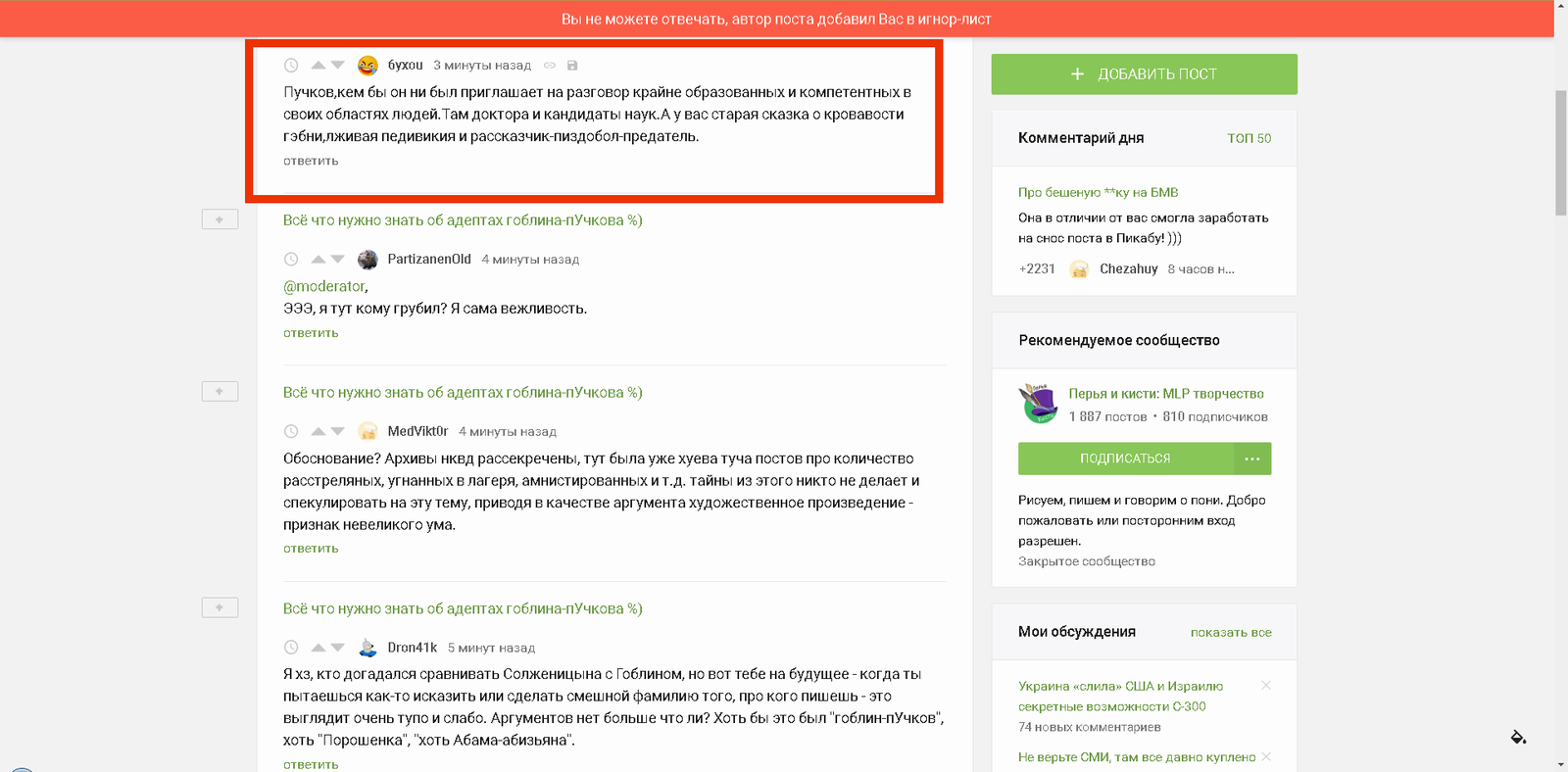Remove the Не верьте СМИ discussion
This screenshot has width=1568, height=772.
pyautogui.click(x=1266, y=756)
